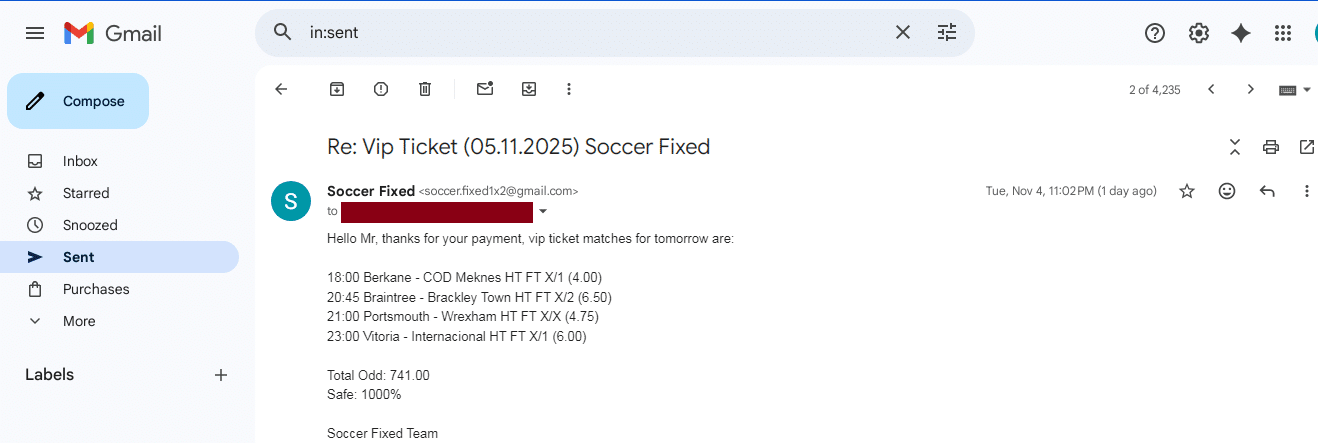This screenshot has height=443, width=1318.
Task: Toggle the main menu hamburger button
Action: (x=35, y=33)
